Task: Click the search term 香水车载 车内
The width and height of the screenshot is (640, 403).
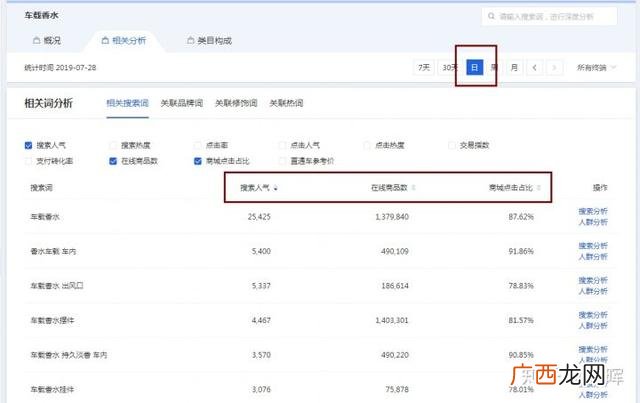Action: (53, 252)
